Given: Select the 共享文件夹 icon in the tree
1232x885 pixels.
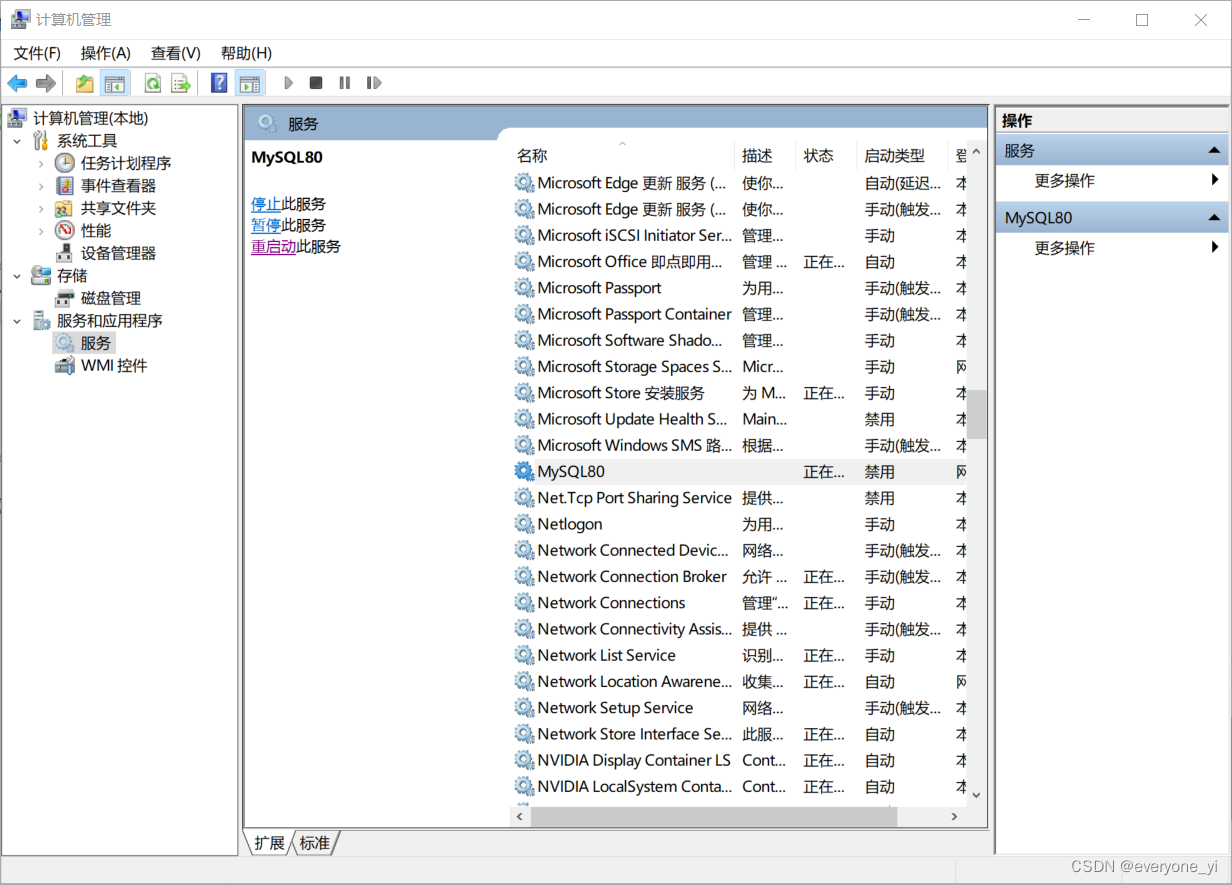Looking at the screenshot, I should [x=64, y=208].
